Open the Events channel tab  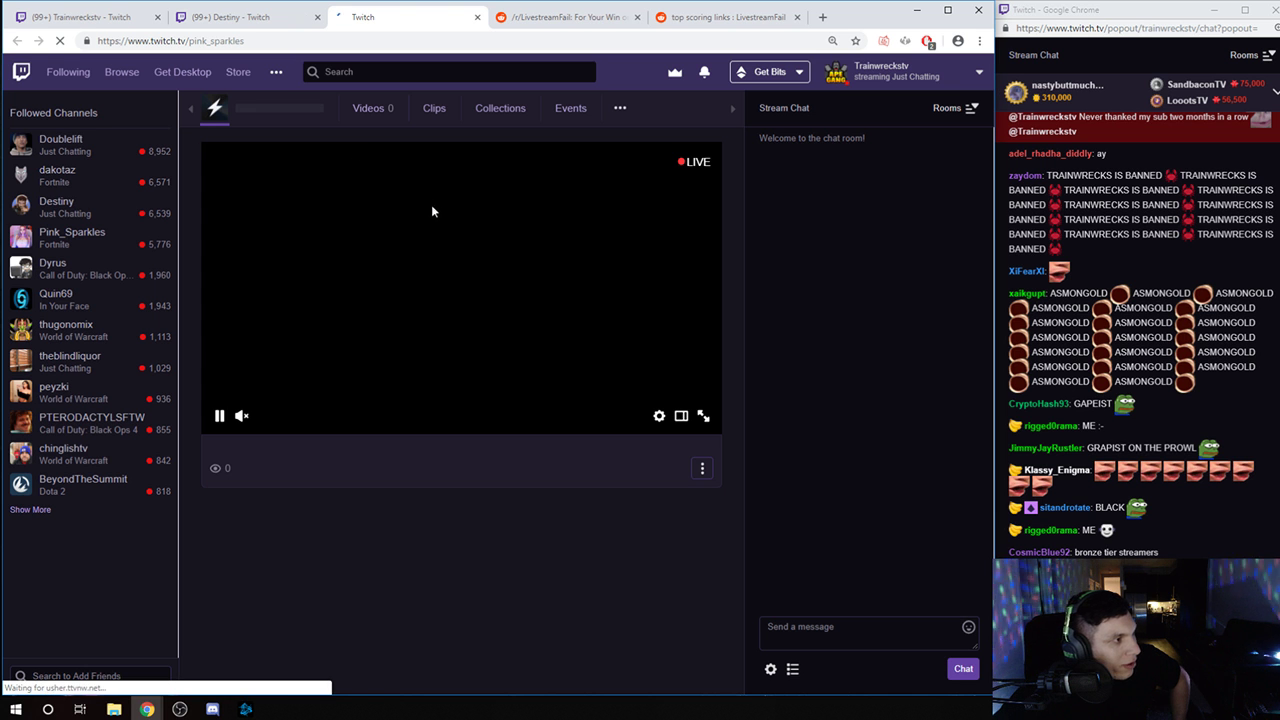click(x=571, y=108)
